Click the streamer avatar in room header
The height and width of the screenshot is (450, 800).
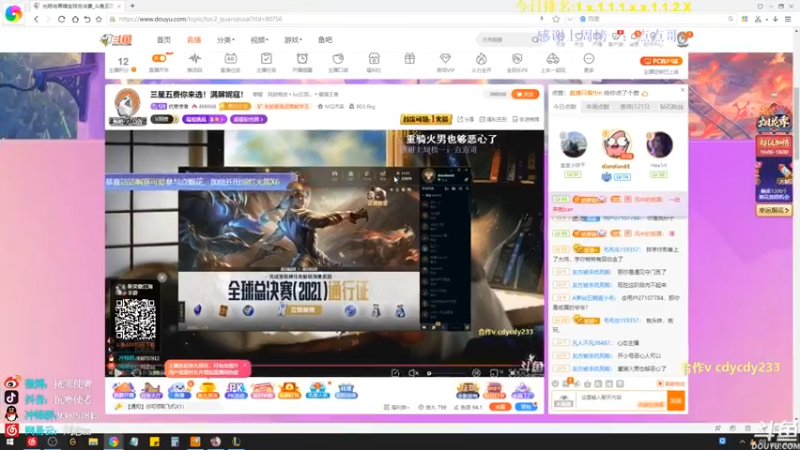pos(127,104)
